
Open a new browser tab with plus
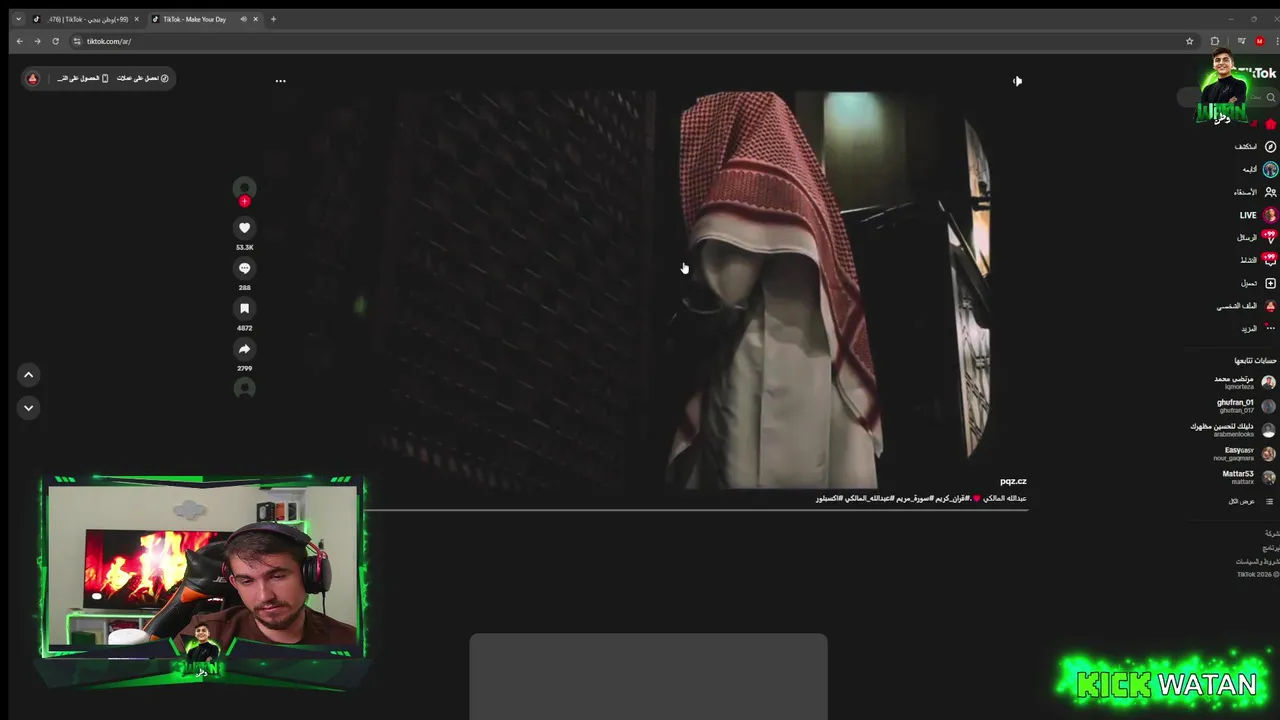(273, 19)
